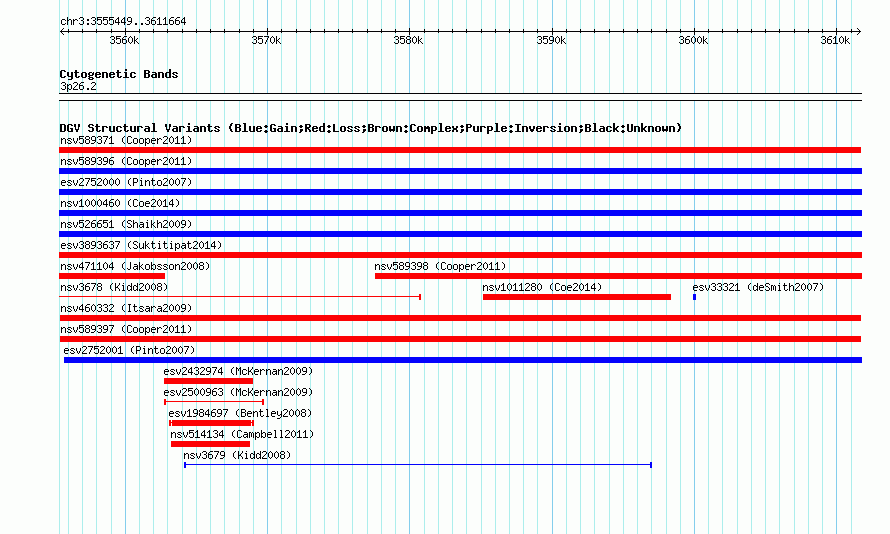
Task: Click the blue gain bar under nsv589396
Action: point(460,171)
